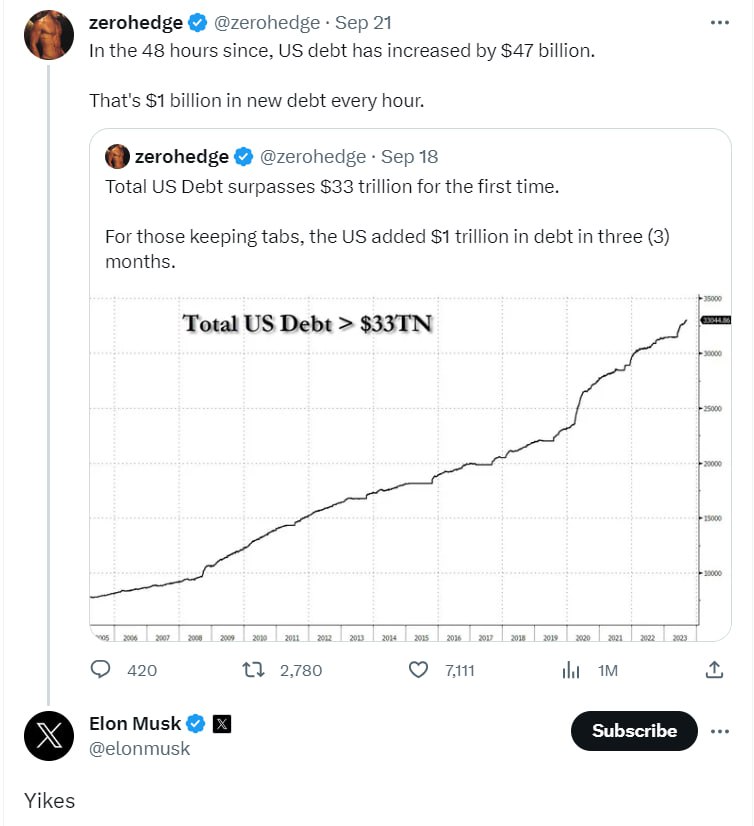Screen dimensions: 754x826
Task: Click the X affiliate badge beside Elon Musk
Action: pyautogui.click(x=222, y=724)
